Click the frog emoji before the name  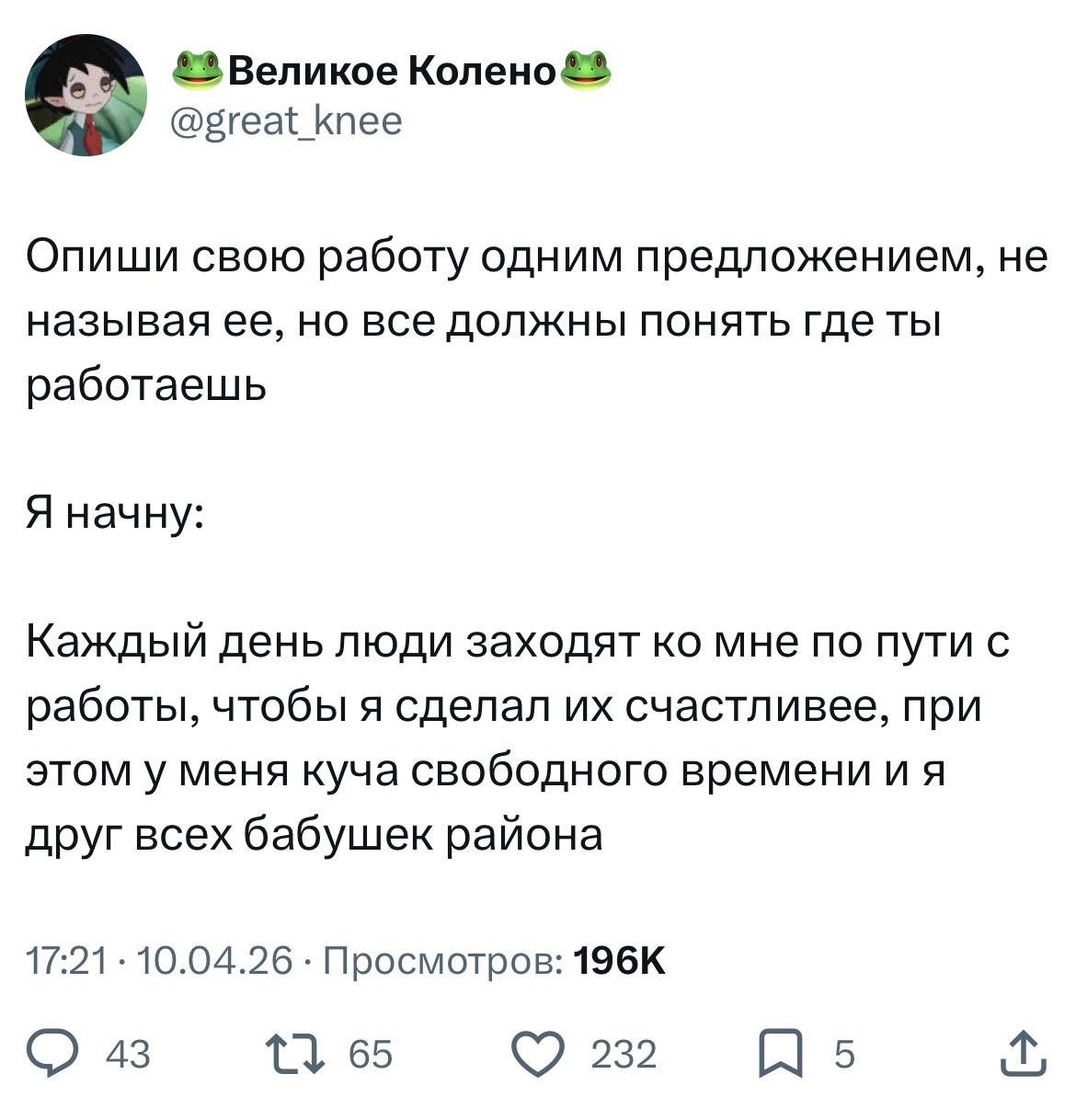pos(199,70)
